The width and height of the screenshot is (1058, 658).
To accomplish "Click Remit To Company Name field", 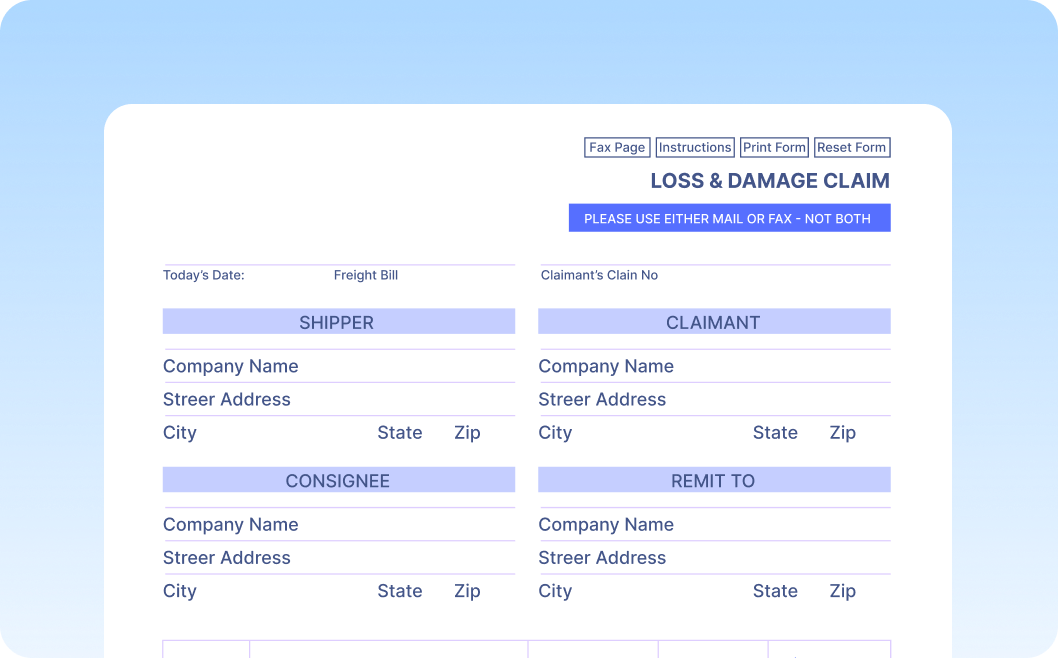I will (x=780, y=524).
